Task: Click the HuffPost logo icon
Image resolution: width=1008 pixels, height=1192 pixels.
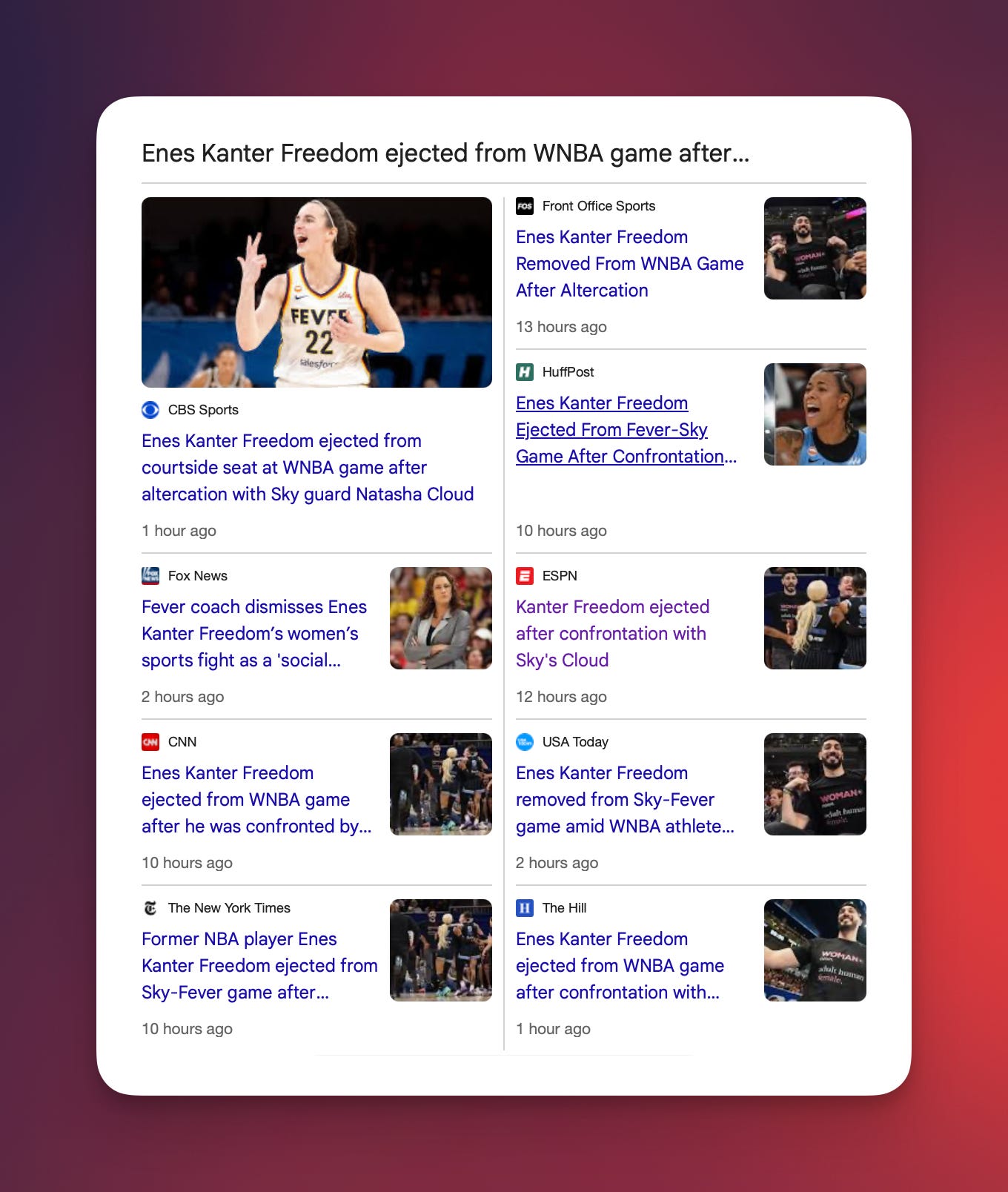Action: click(x=525, y=372)
